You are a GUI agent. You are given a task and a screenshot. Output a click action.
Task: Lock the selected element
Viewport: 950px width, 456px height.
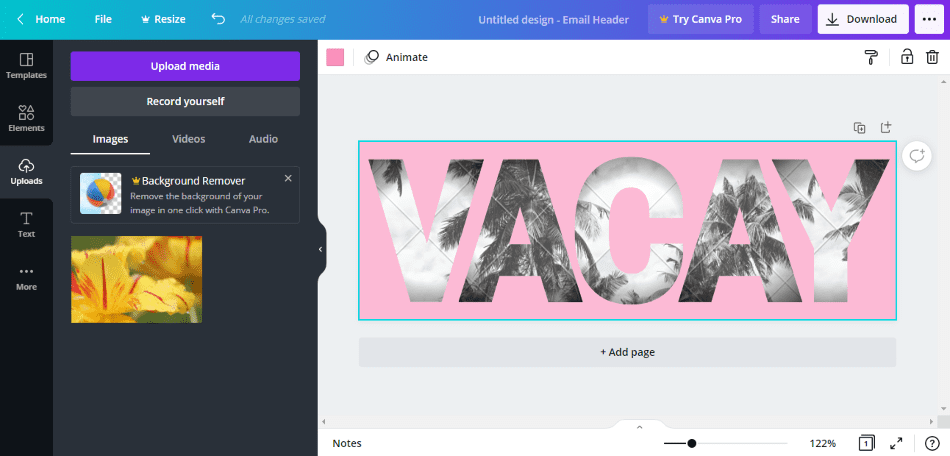(x=906, y=57)
